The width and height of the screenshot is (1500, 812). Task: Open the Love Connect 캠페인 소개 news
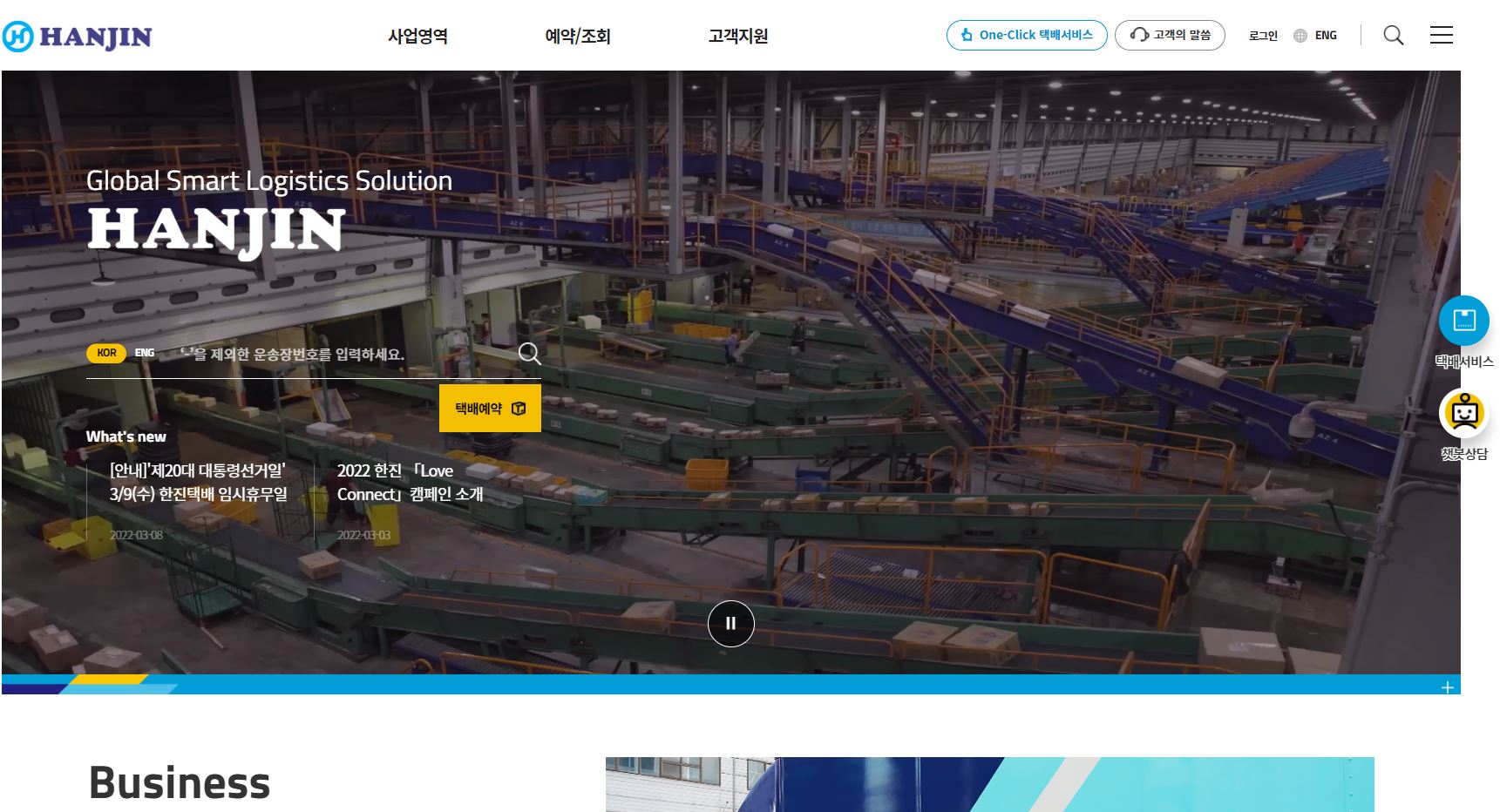410,482
